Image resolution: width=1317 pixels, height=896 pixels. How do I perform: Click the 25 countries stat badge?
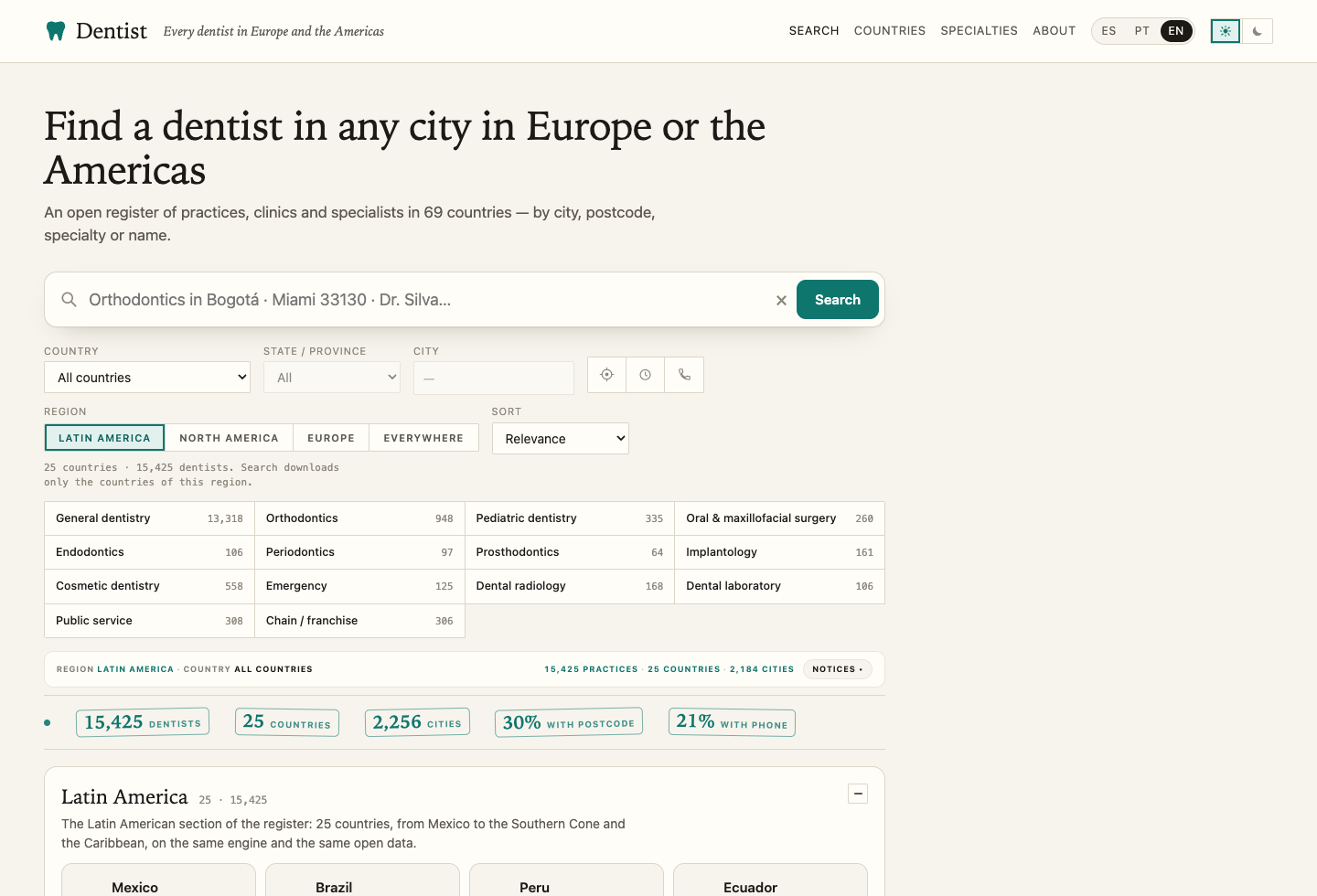pos(287,722)
